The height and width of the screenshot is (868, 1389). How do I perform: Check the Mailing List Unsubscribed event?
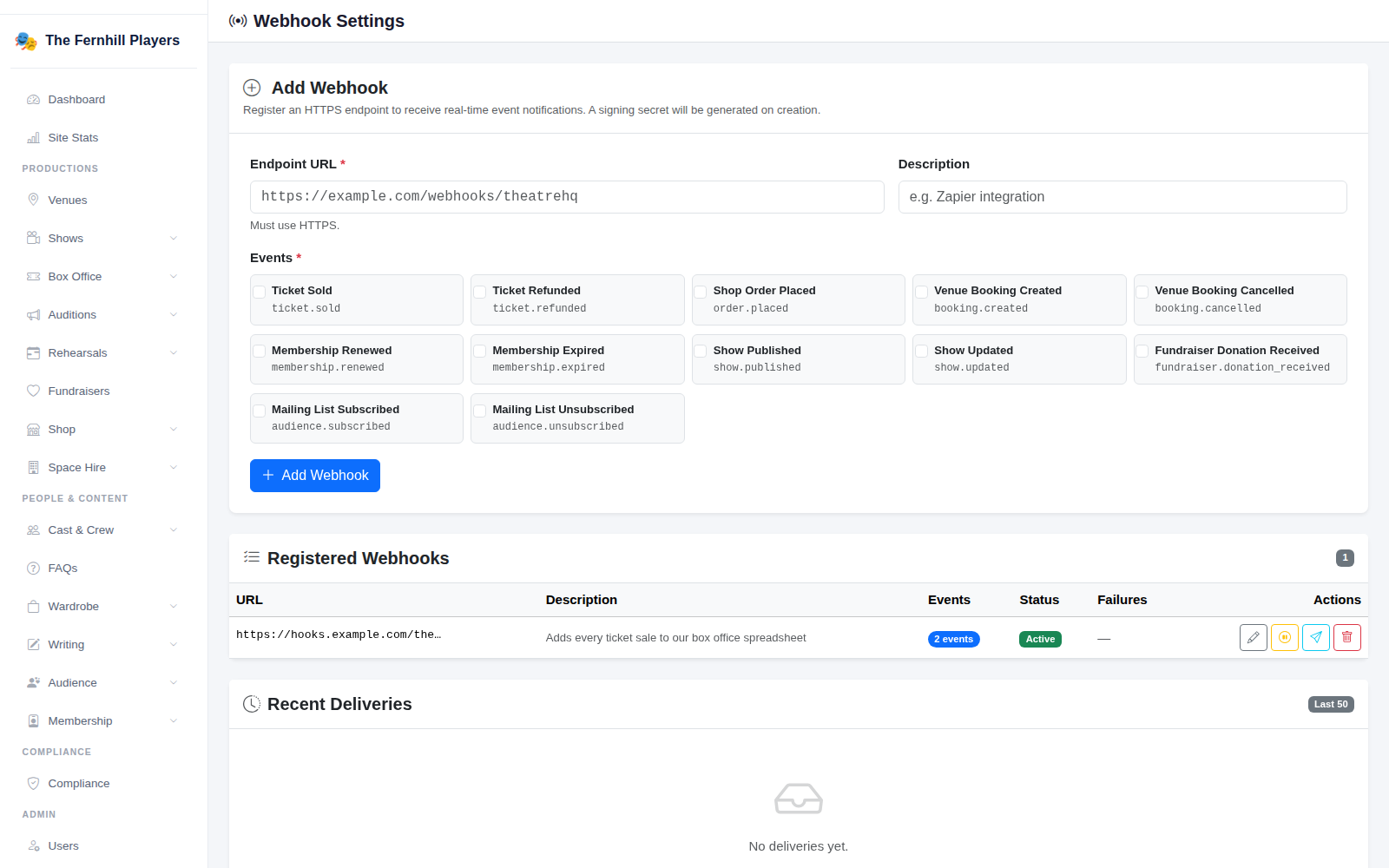tap(480, 411)
